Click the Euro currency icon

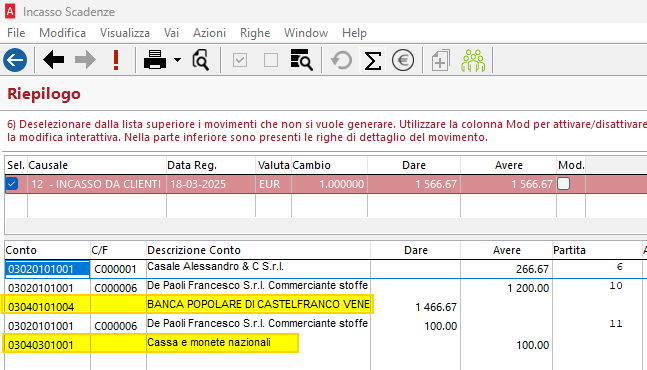[403, 60]
